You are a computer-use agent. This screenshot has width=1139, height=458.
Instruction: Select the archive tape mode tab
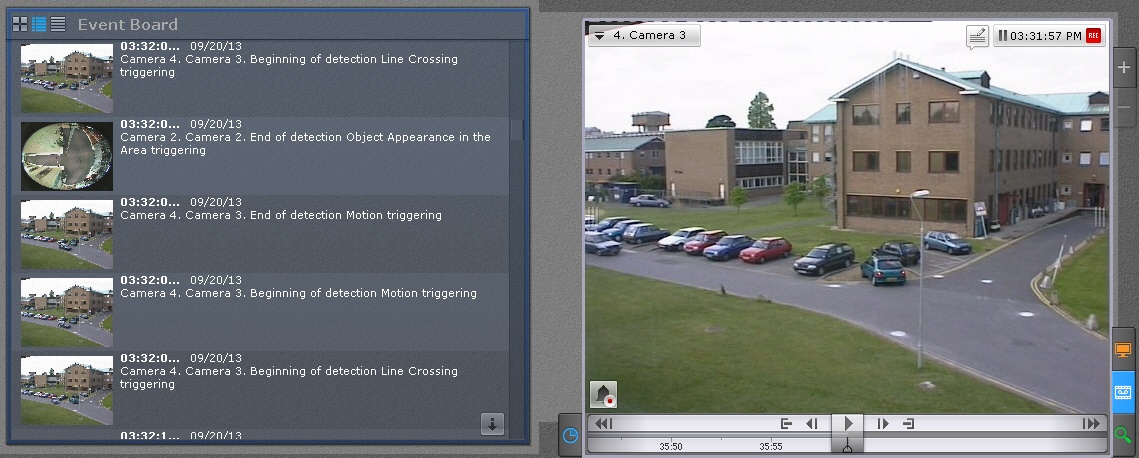1123,391
